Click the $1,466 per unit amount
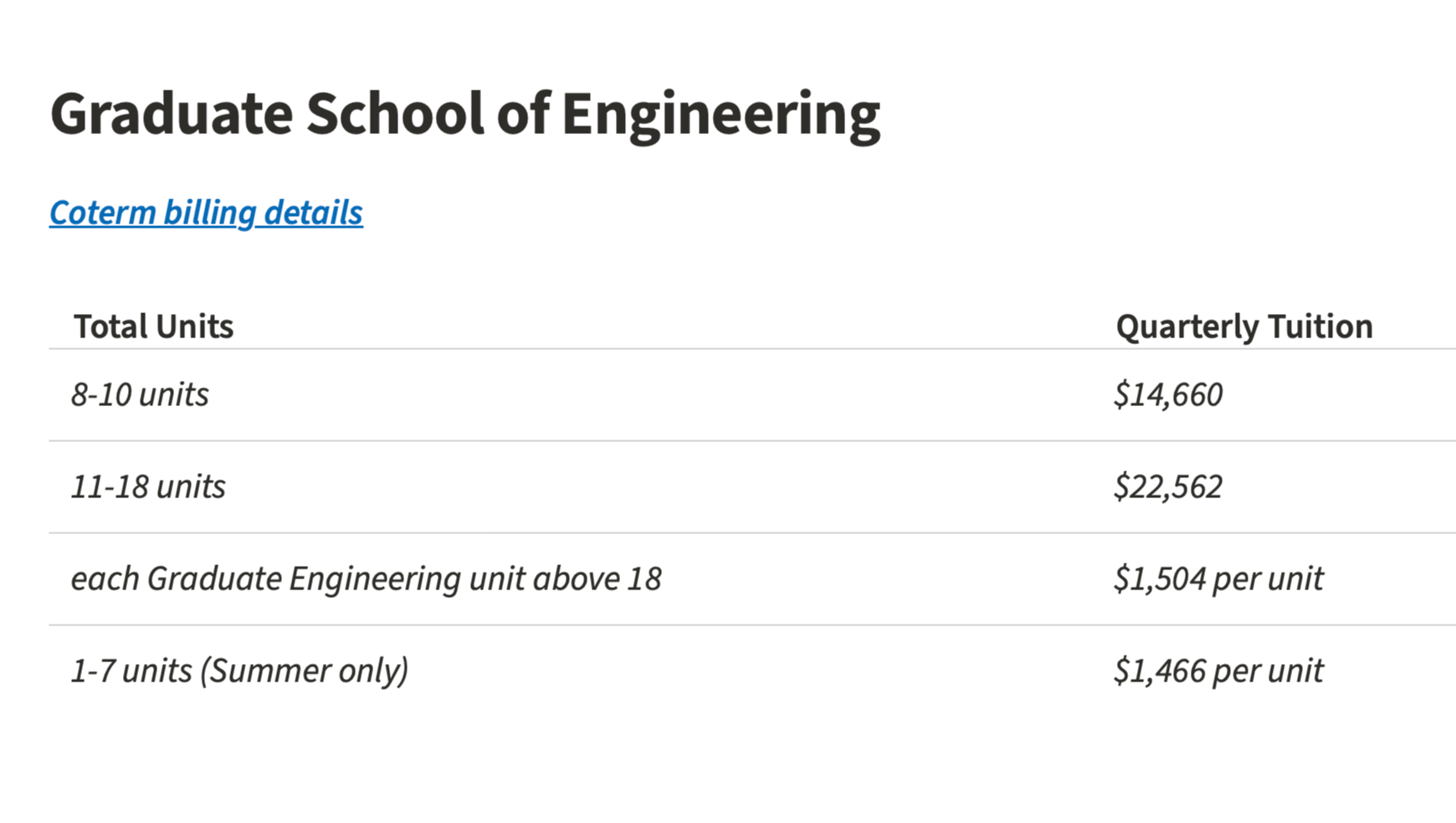 pos(1218,671)
